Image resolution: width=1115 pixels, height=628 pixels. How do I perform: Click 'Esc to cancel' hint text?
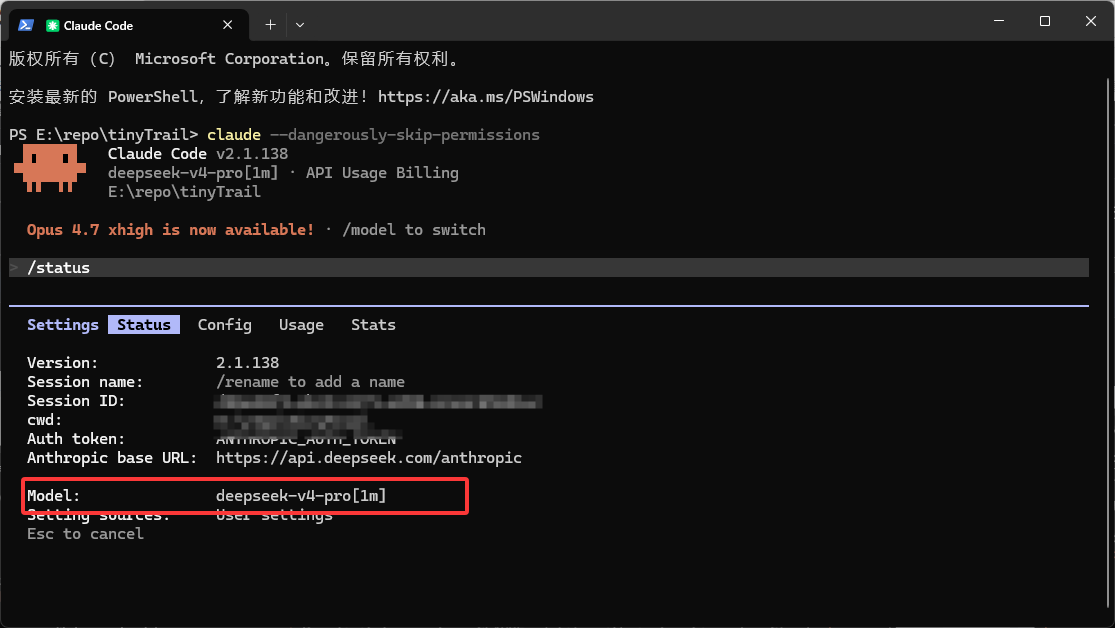coord(85,534)
